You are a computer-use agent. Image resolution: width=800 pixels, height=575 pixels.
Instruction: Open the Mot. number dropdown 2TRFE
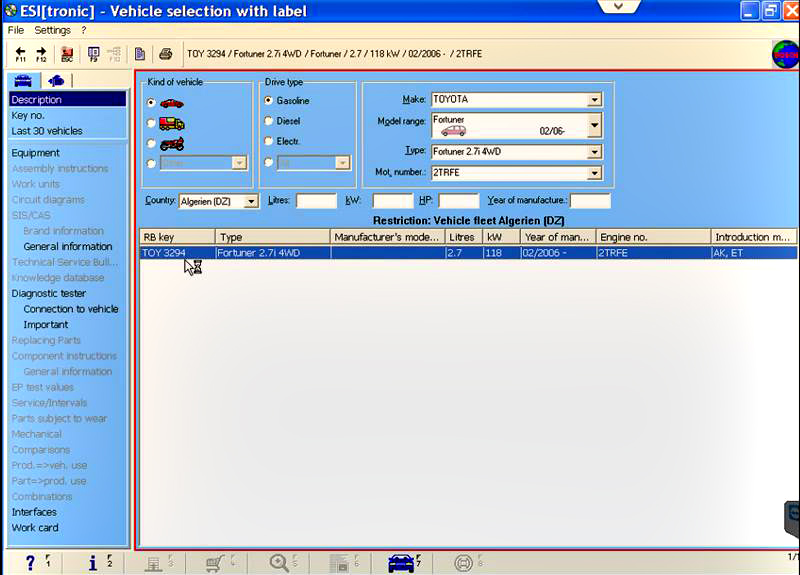[x=594, y=173]
